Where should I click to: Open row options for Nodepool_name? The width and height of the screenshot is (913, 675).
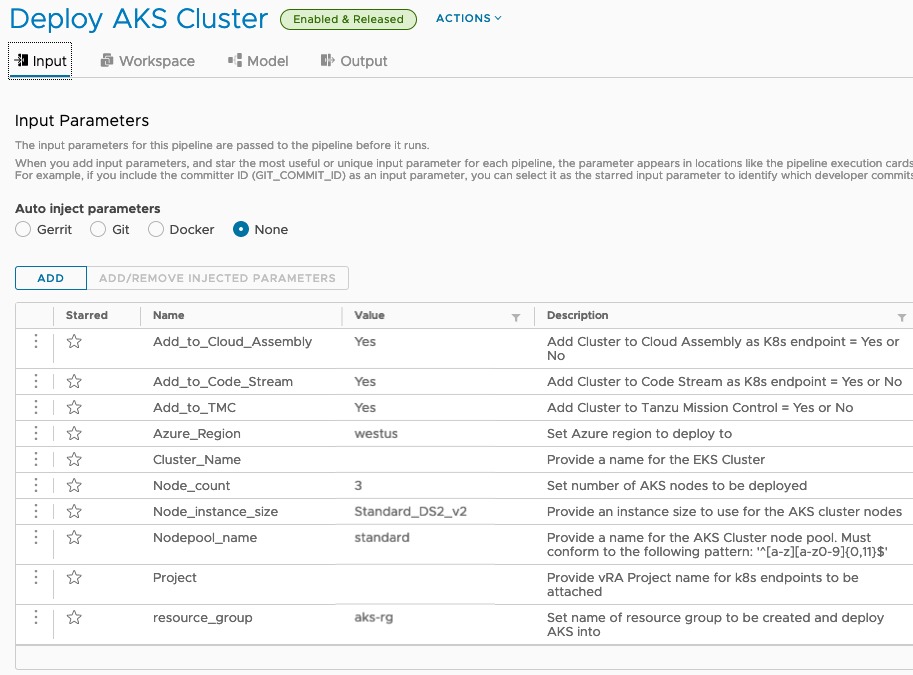(36, 537)
